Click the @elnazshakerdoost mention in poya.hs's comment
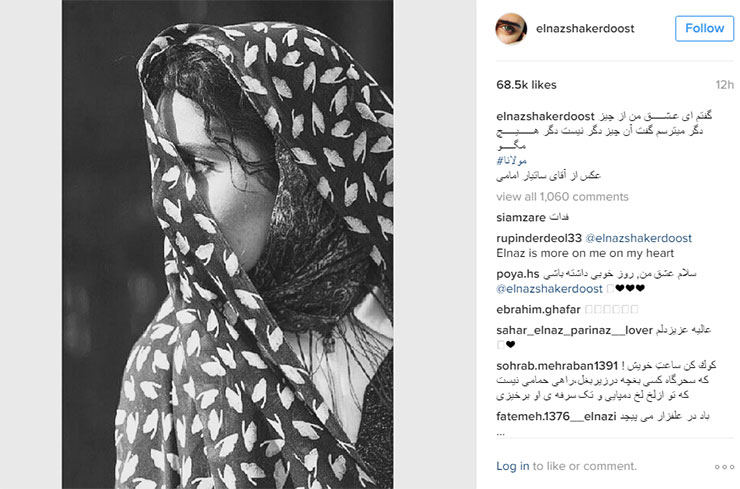 [x=549, y=289]
